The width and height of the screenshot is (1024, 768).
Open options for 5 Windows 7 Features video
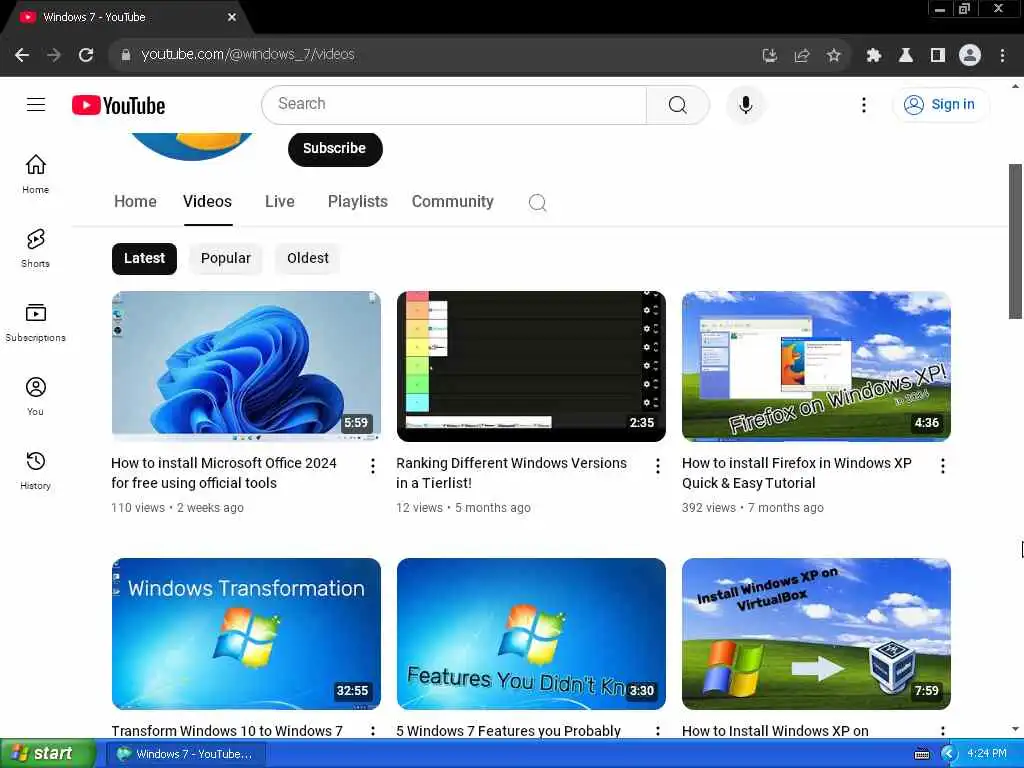click(658, 731)
